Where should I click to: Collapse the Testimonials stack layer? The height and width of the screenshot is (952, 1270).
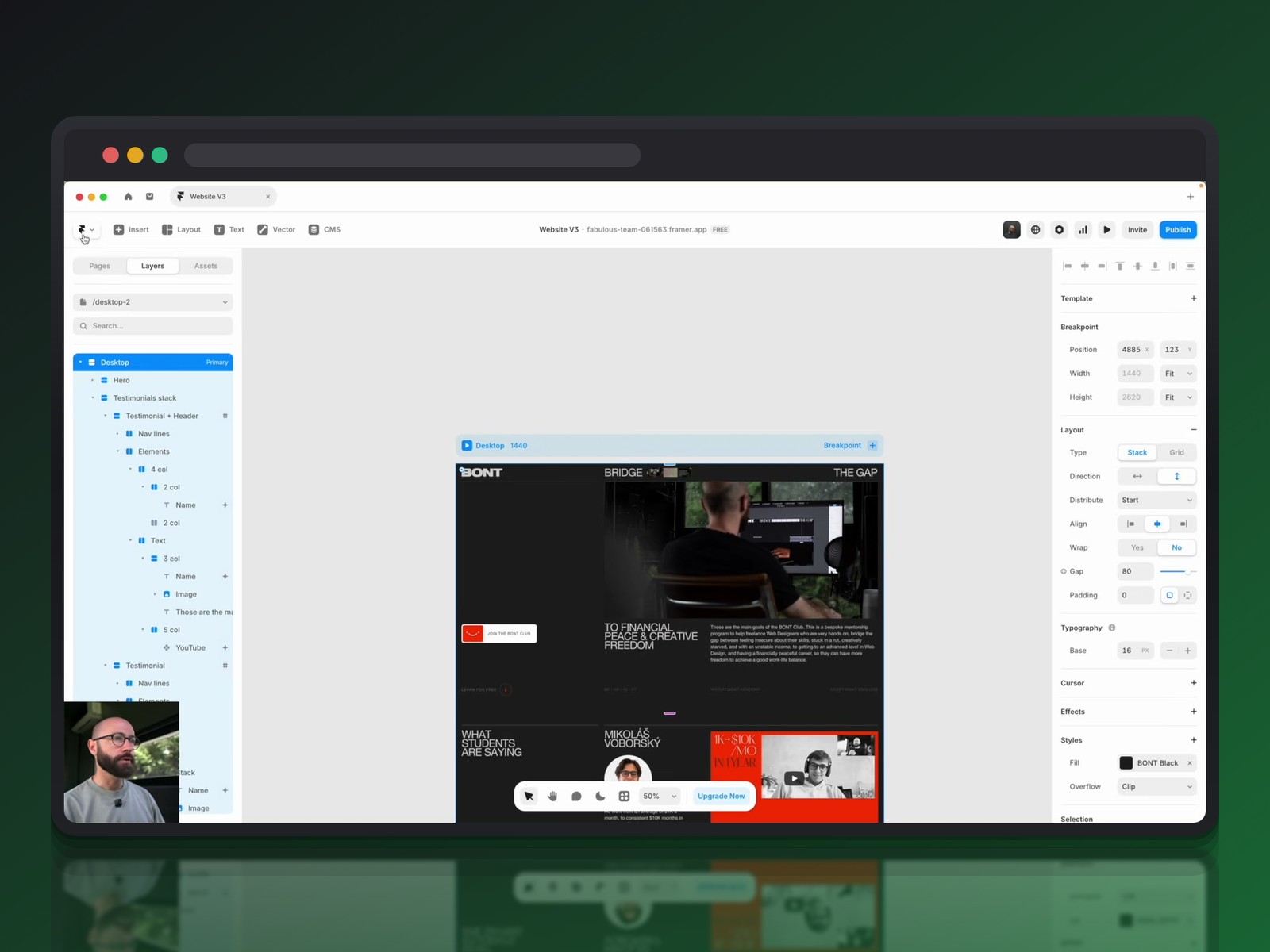point(92,398)
